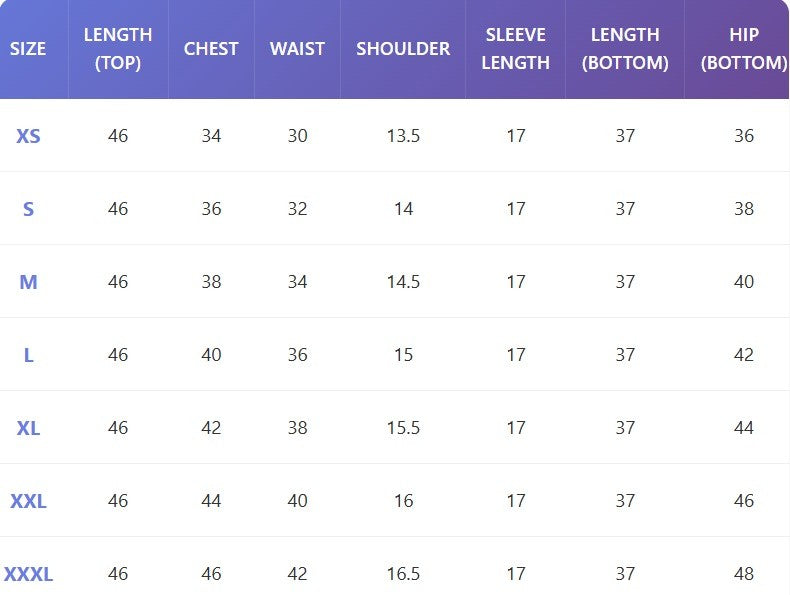Click the XS size row label
The height and width of the screenshot is (595, 790).
(28, 136)
